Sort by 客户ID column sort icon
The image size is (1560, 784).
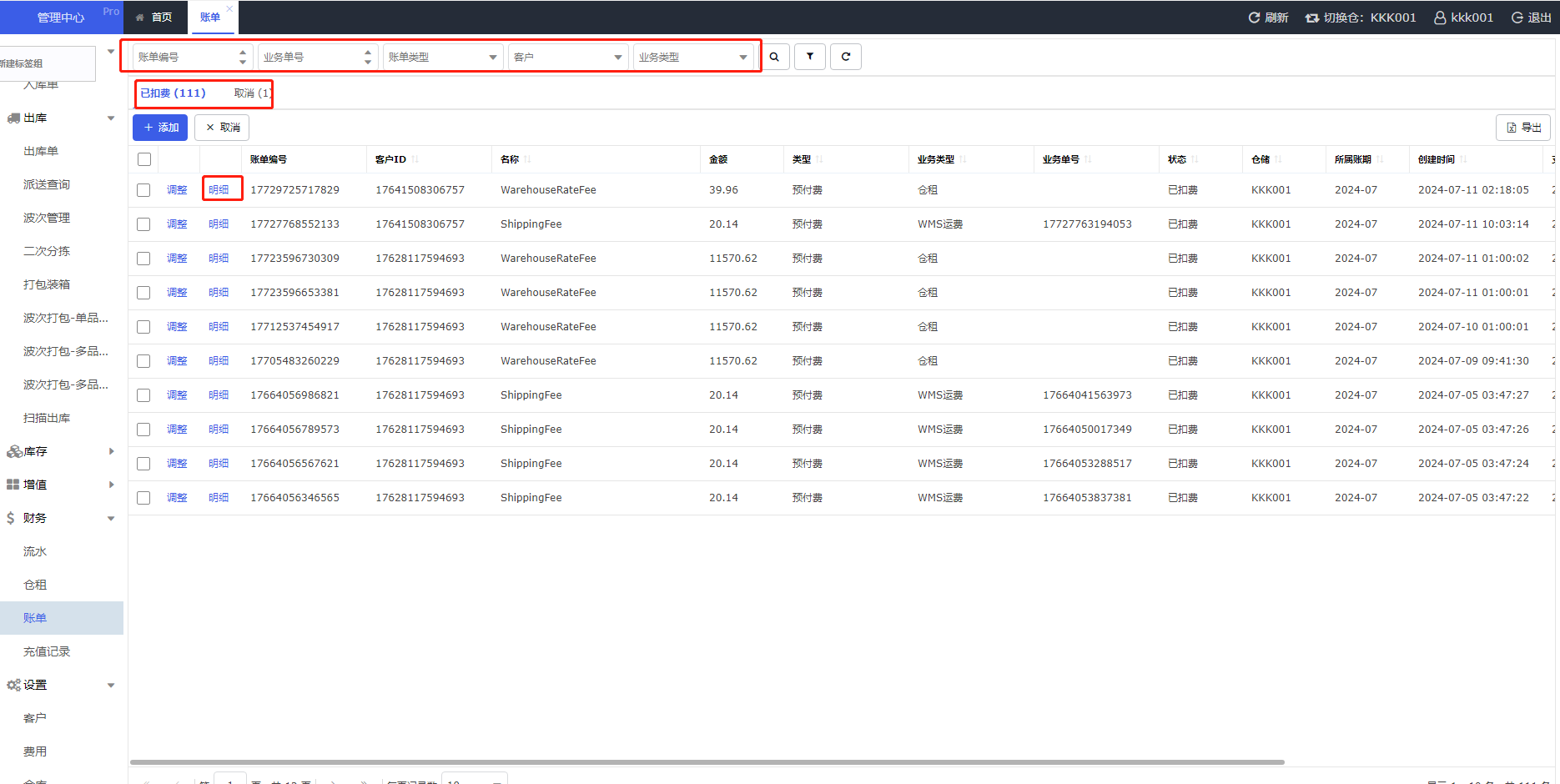point(415,159)
